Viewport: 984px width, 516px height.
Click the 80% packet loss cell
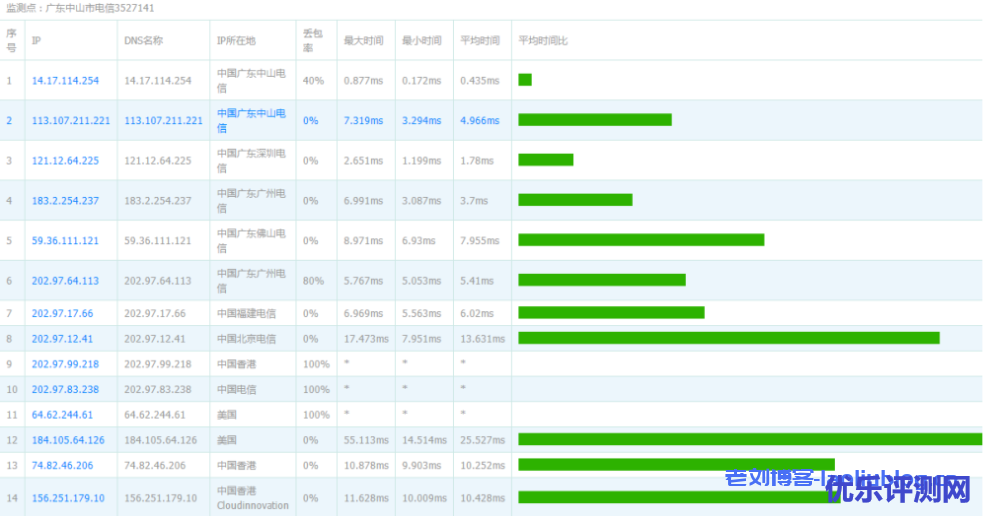(313, 281)
